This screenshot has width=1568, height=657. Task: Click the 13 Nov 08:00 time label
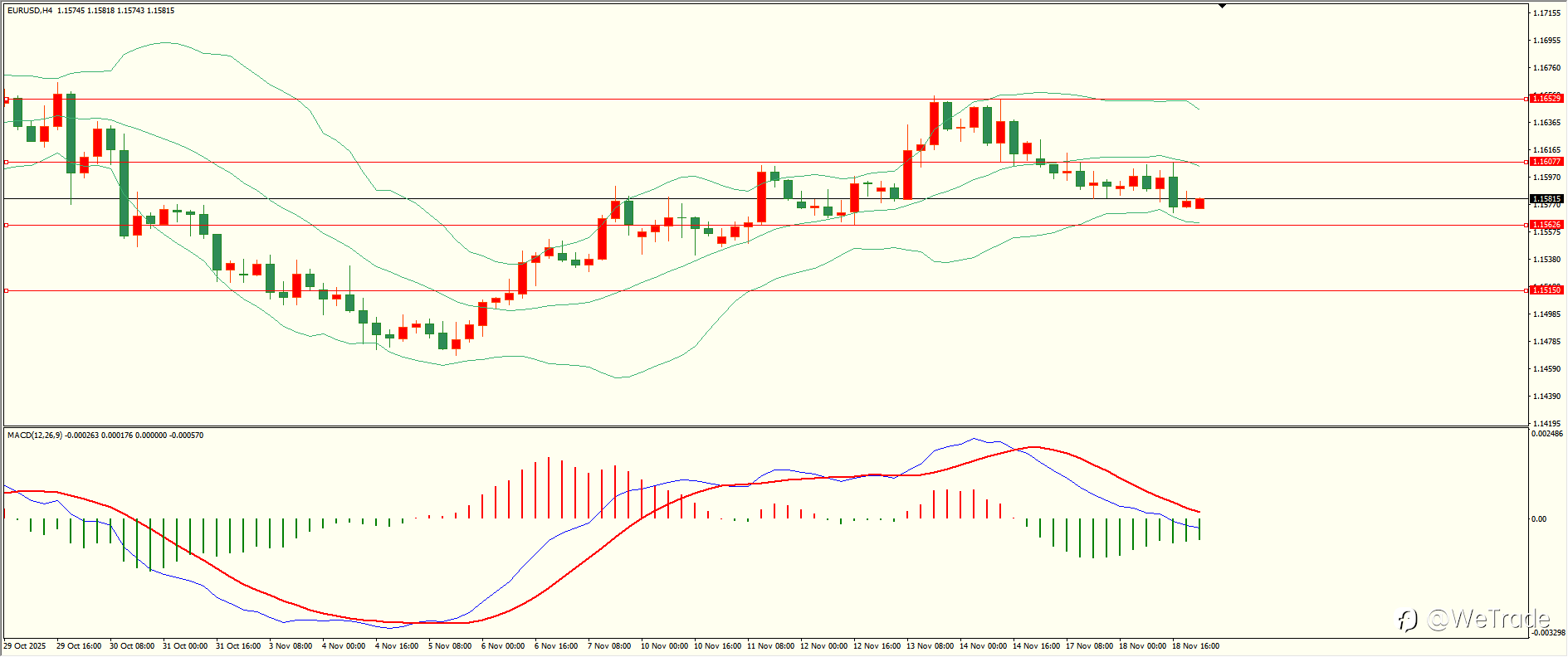[930, 646]
